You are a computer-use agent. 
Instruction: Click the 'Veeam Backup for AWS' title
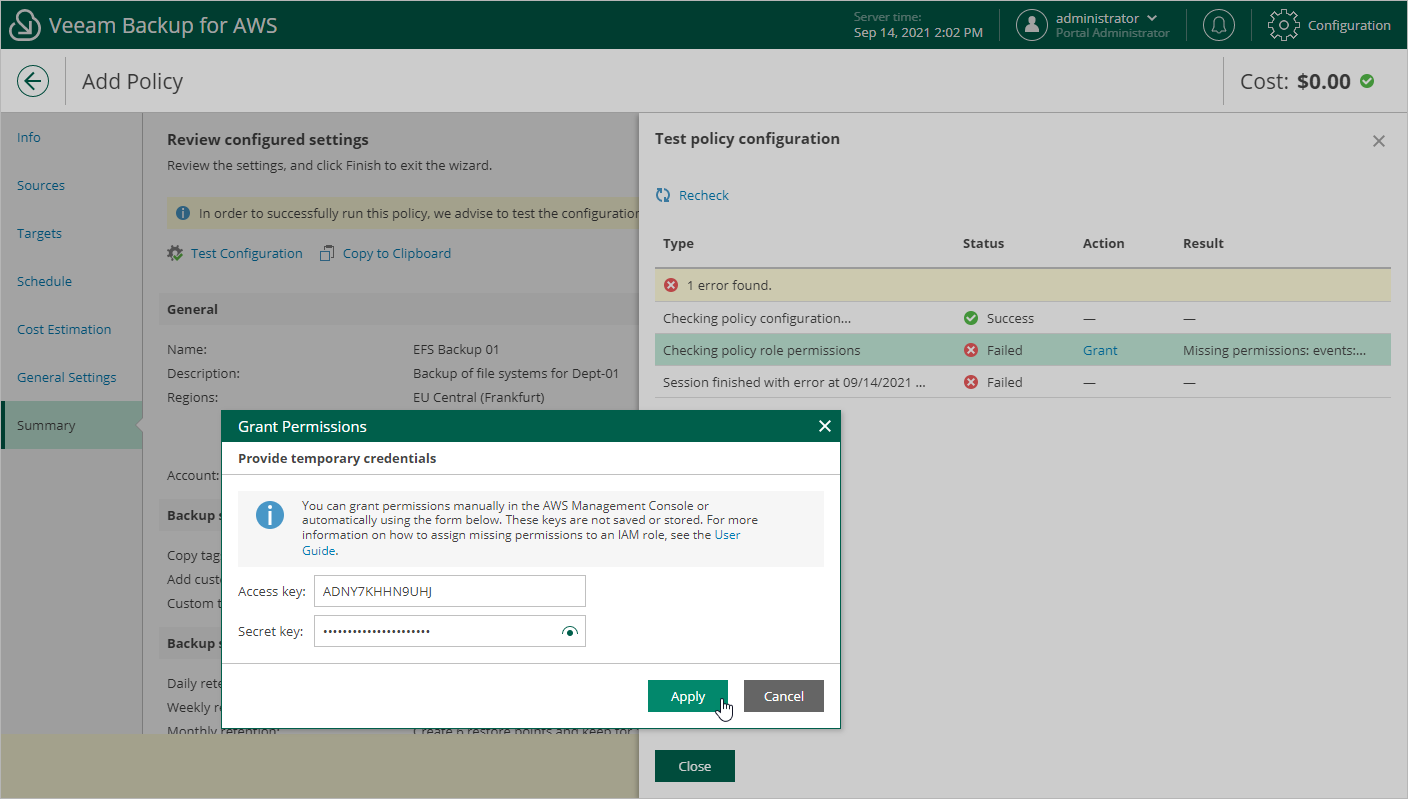point(163,25)
